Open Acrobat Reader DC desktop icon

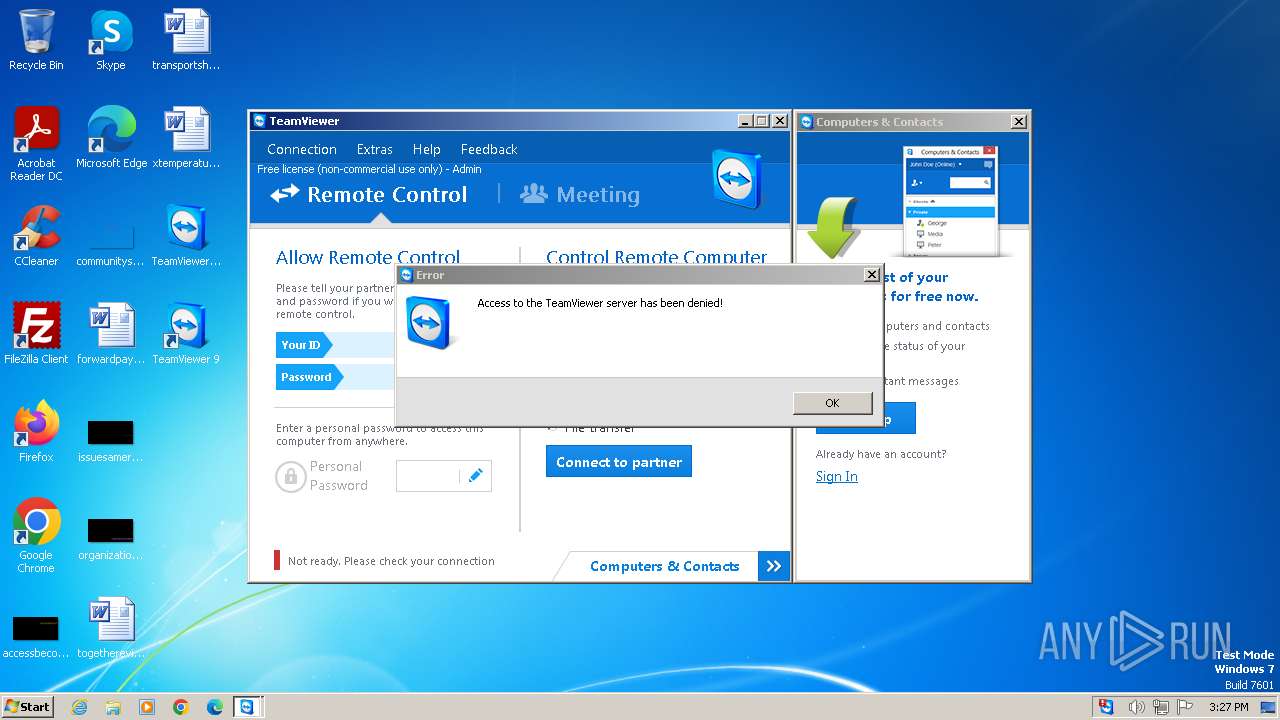click(x=36, y=145)
